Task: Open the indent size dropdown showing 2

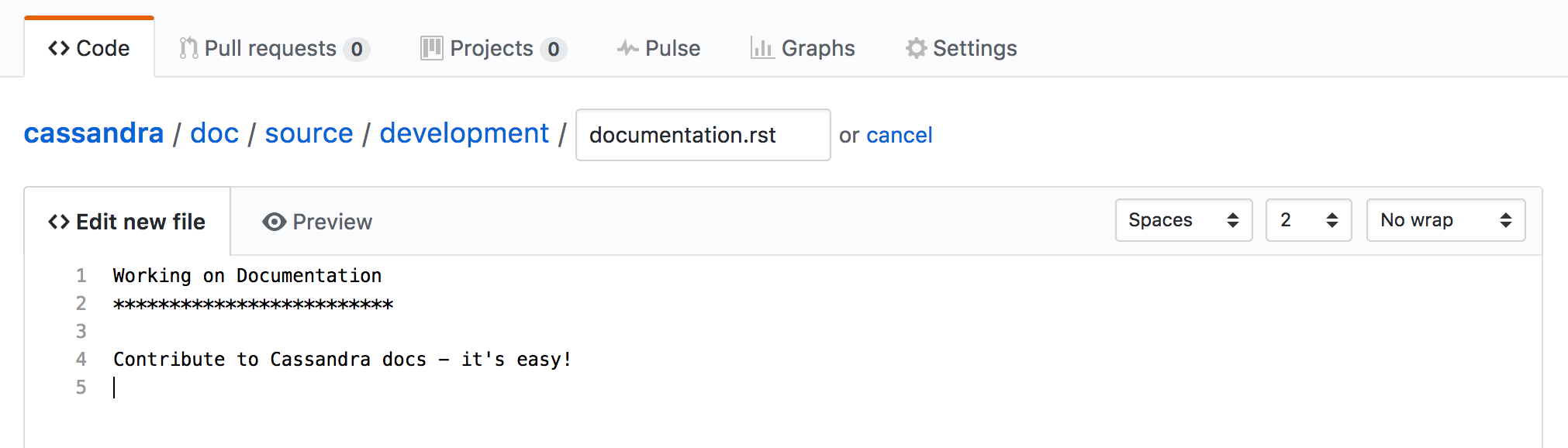Action: tap(1308, 220)
